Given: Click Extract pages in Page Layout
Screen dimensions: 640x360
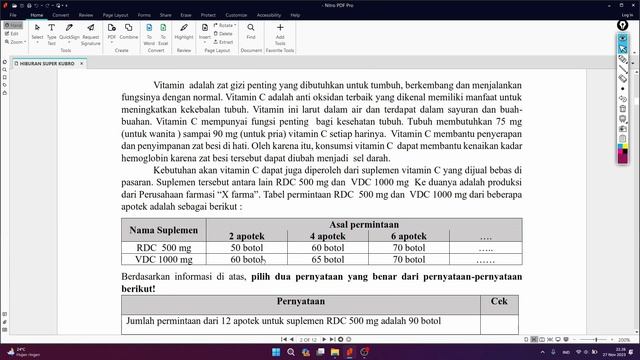Looking at the screenshot, I should coord(223,42).
